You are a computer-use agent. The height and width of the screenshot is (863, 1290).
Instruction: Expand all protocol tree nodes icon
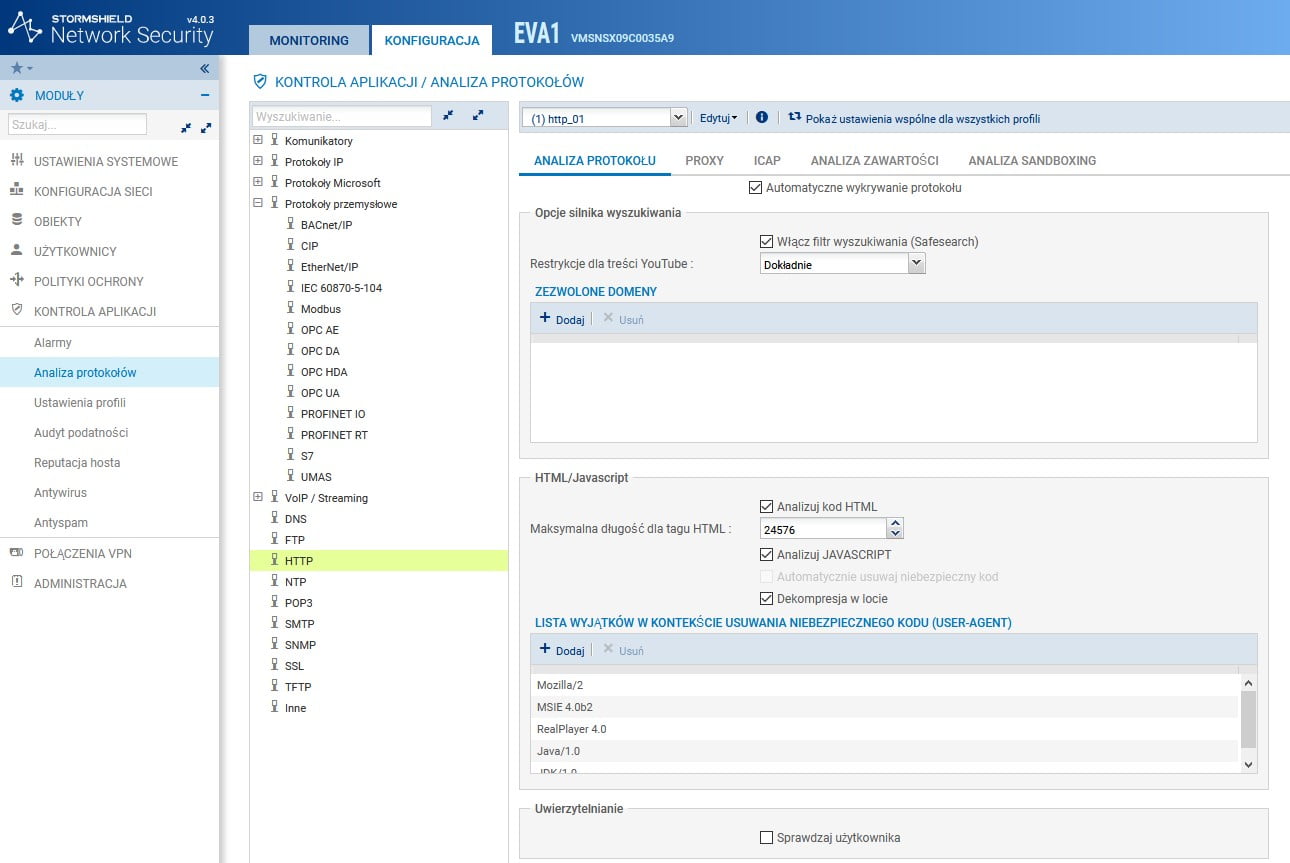(477, 117)
